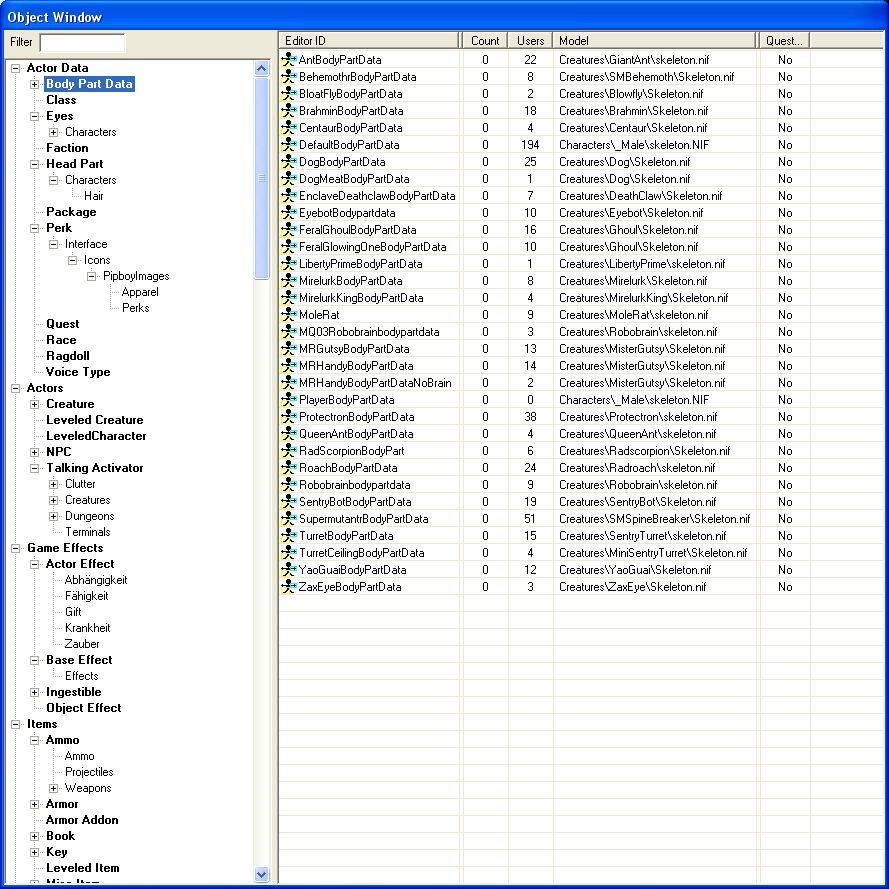Collapse the Actor Data tree node

15,68
